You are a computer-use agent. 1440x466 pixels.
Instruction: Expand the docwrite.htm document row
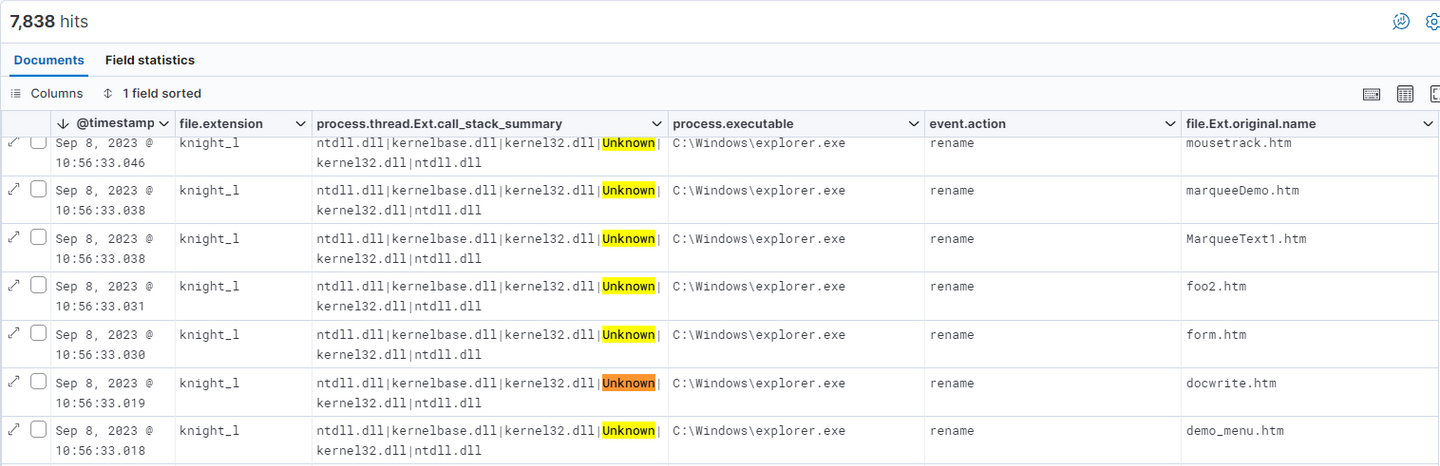pos(14,381)
